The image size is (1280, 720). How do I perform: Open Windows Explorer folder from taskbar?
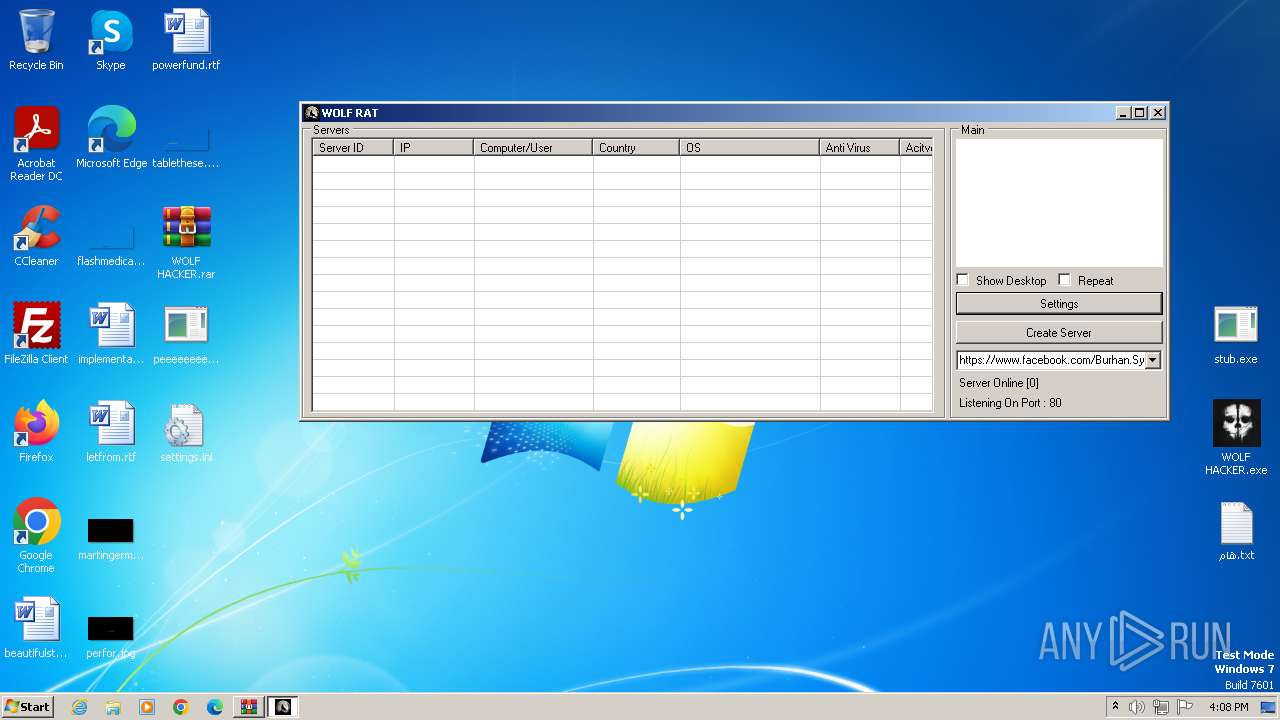coord(113,707)
